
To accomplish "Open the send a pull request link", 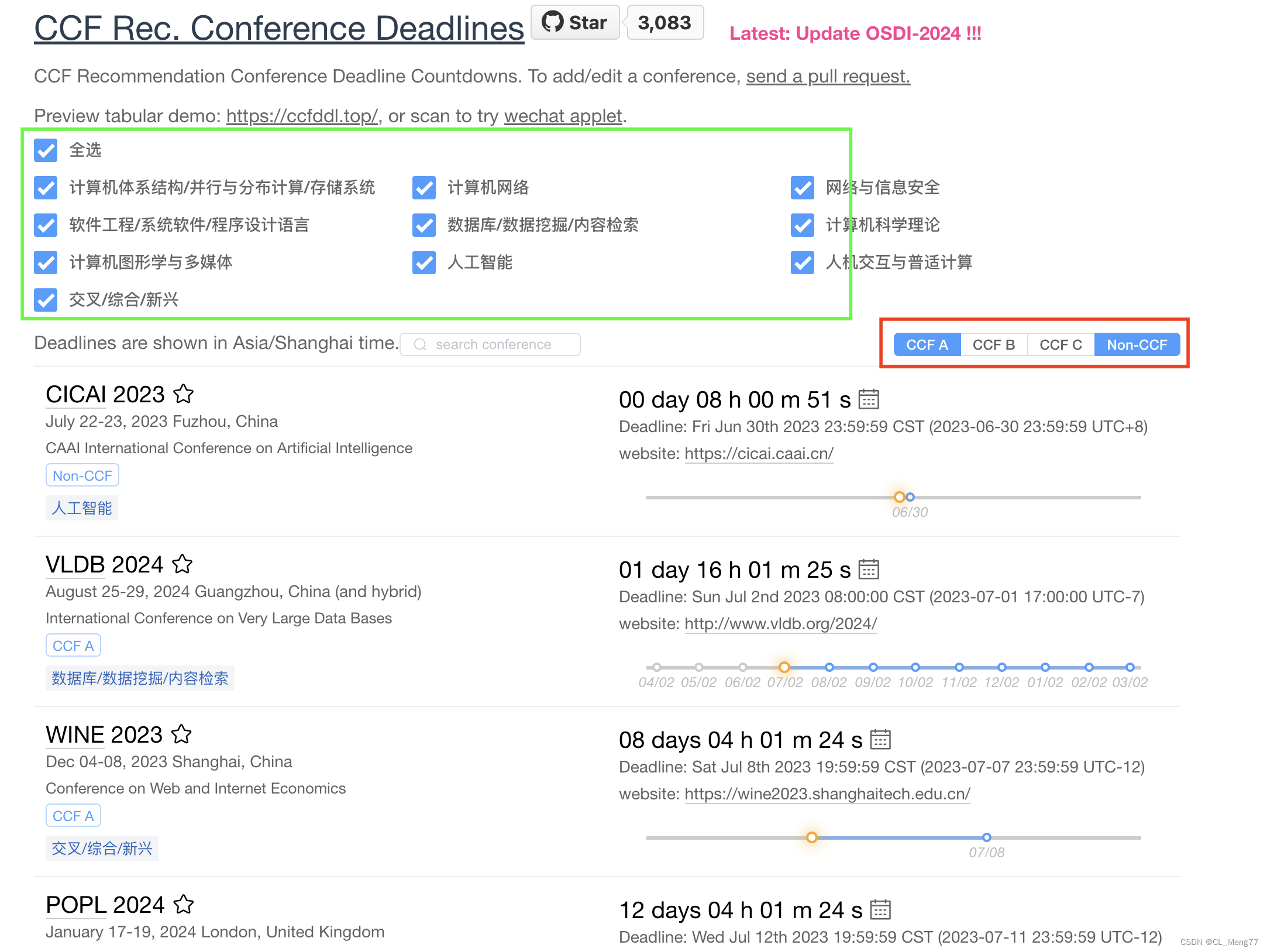I will 828,76.
